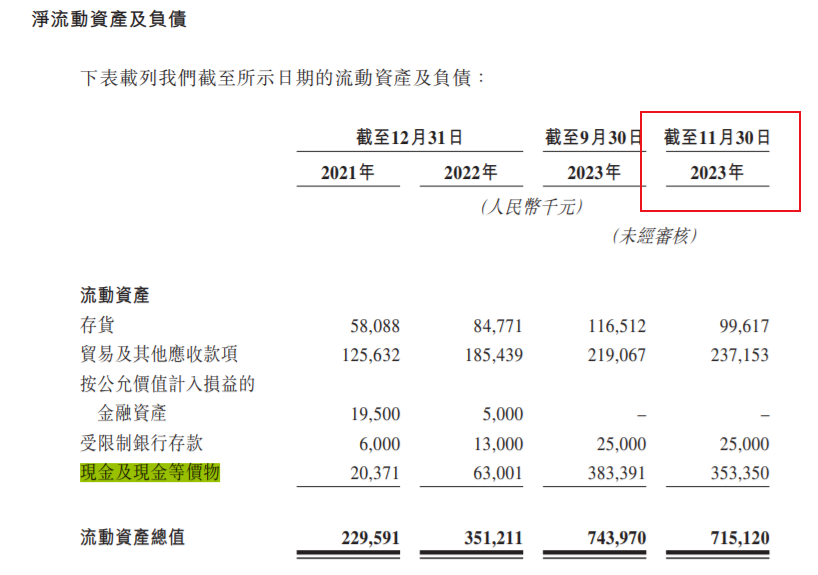Click the (未經審核) unaudited note
Image resolution: width=818 pixels, height=575 pixels.
pos(654,236)
